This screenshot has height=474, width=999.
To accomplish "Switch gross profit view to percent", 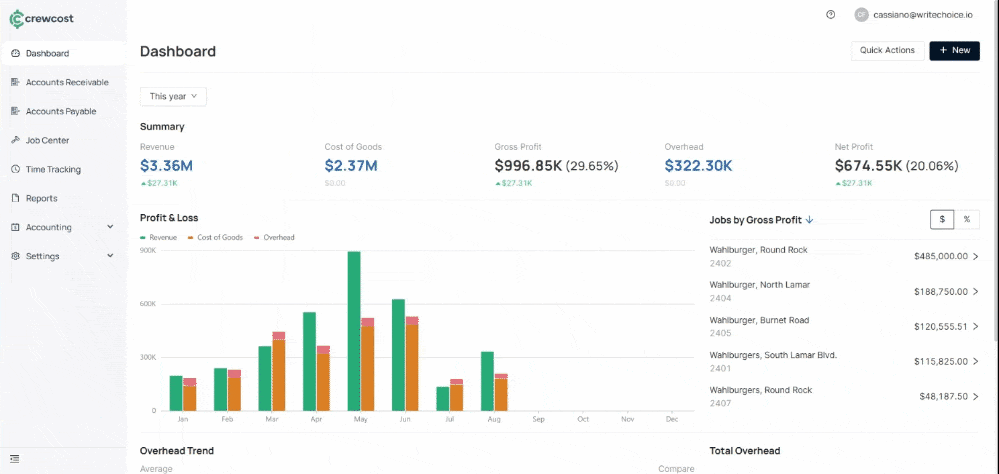I will [967, 220].
